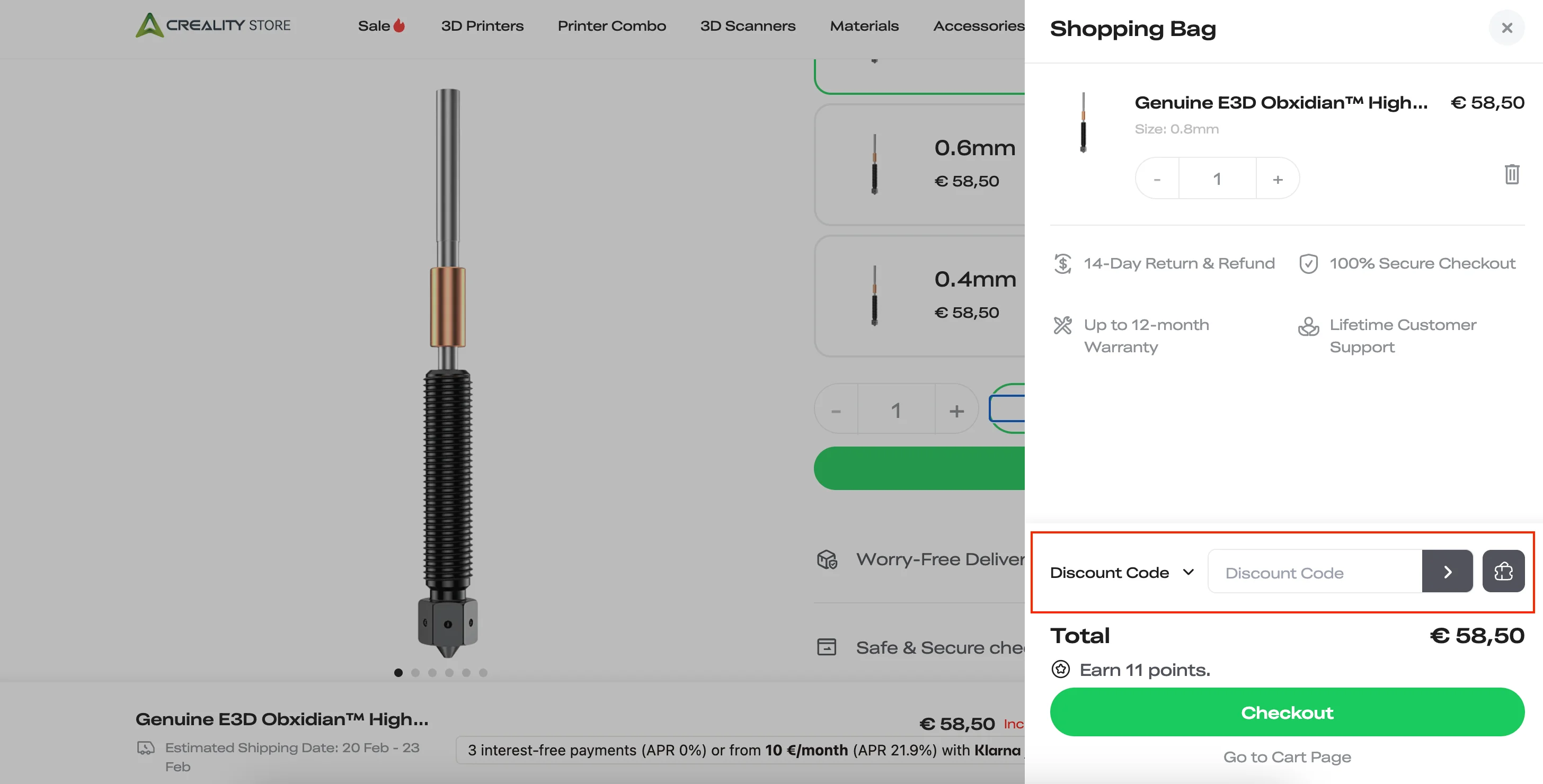The height and width of the screenshot is (784, 1543).
Task: Apply discount code with arrow button
Action: coord(1447,572)
